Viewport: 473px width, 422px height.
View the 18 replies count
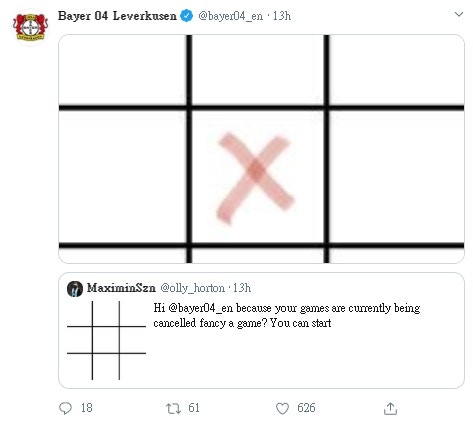click(x=87, y=408)
